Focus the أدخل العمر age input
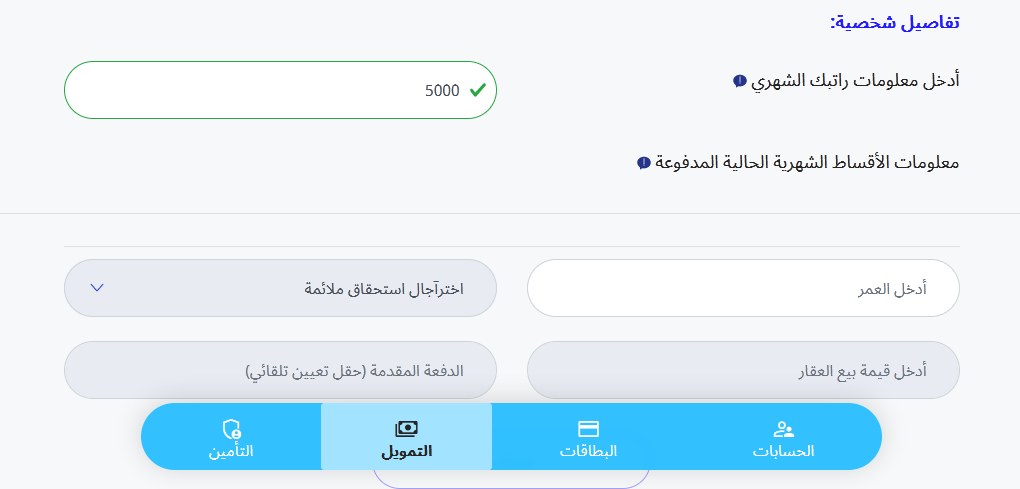Image resolution: width=1020 pixels, height=489 pixels. [742, 288]
